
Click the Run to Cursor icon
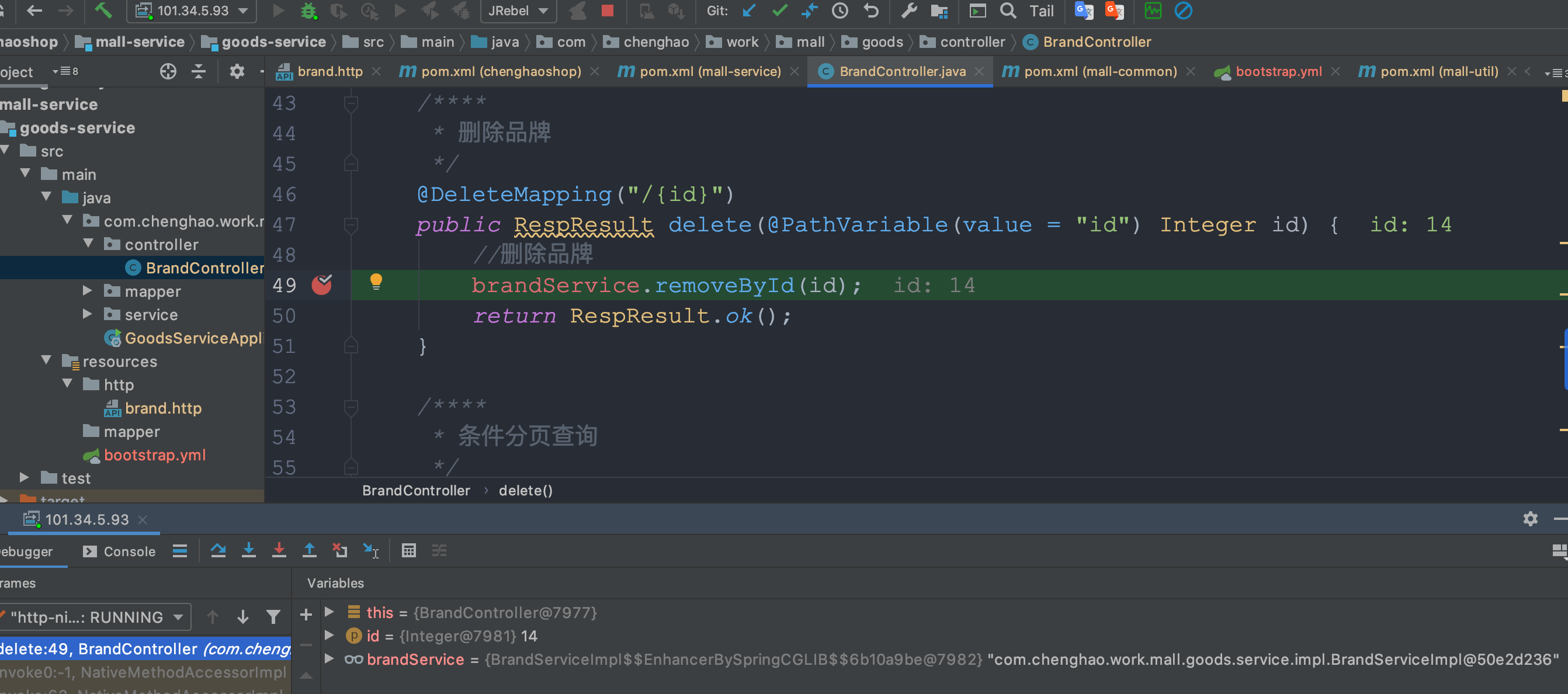point(370,551)
